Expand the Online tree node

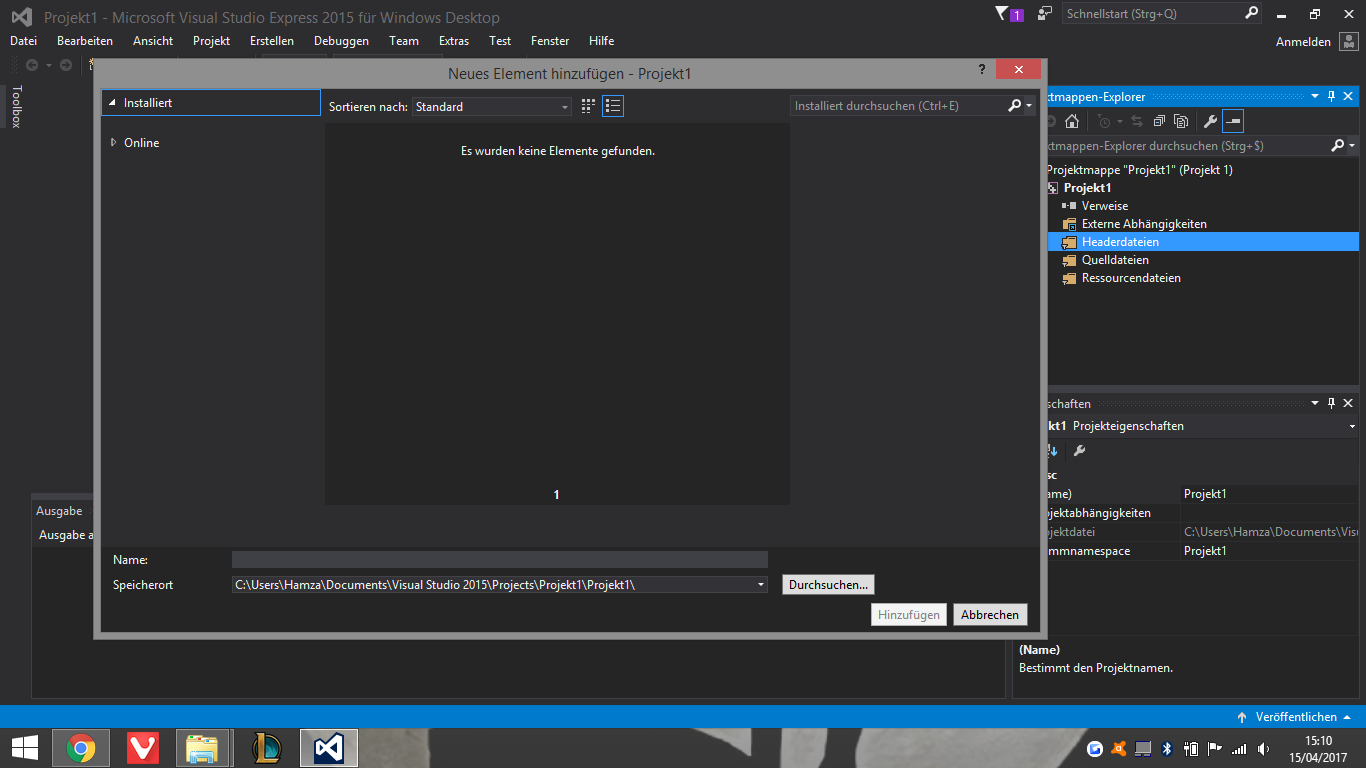click(x=114, y=143)
